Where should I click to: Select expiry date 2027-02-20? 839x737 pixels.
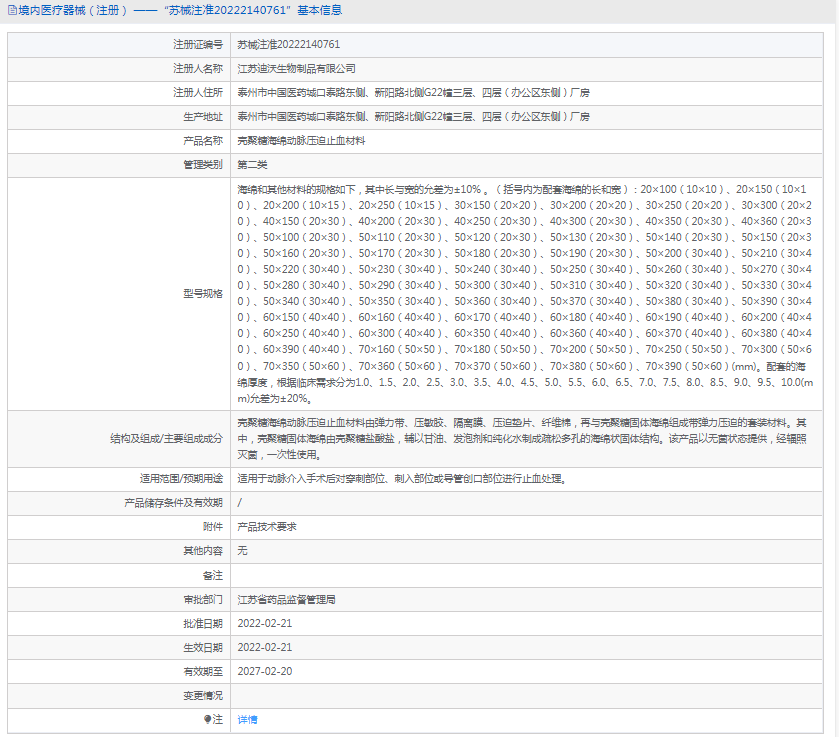pyautogui.click(x=265, y=671)
